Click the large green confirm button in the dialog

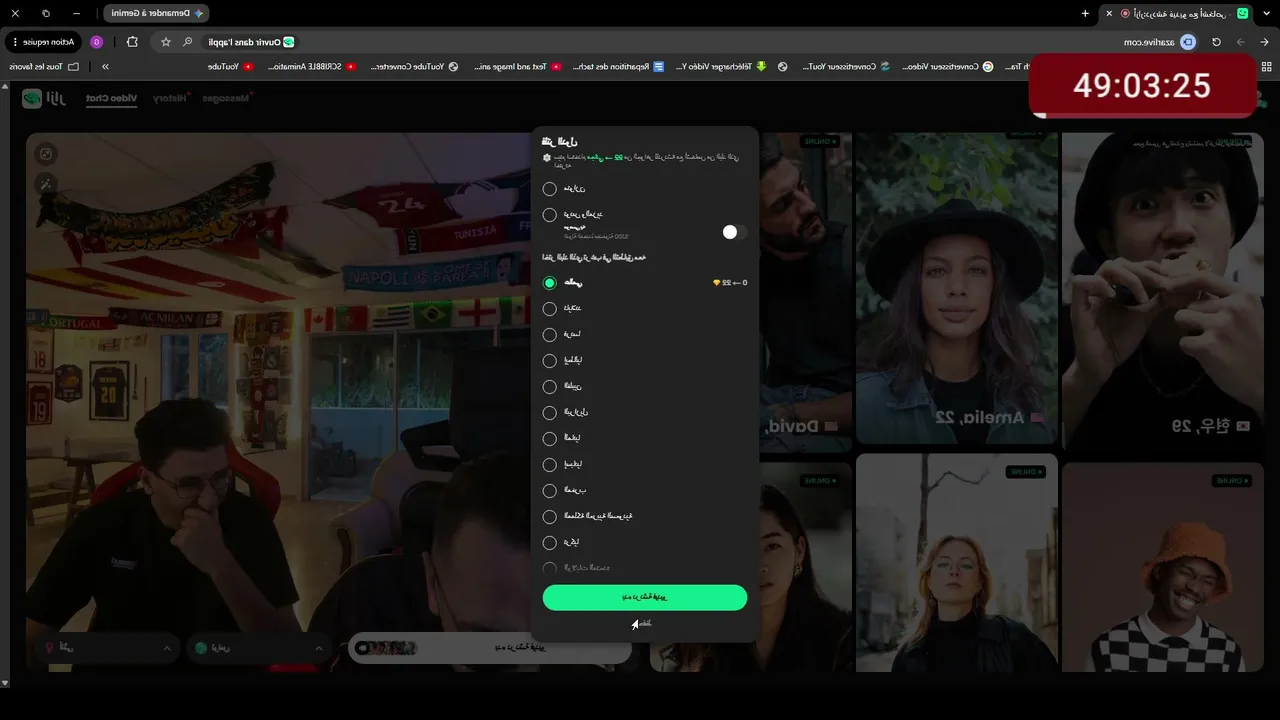pos(645,597)
